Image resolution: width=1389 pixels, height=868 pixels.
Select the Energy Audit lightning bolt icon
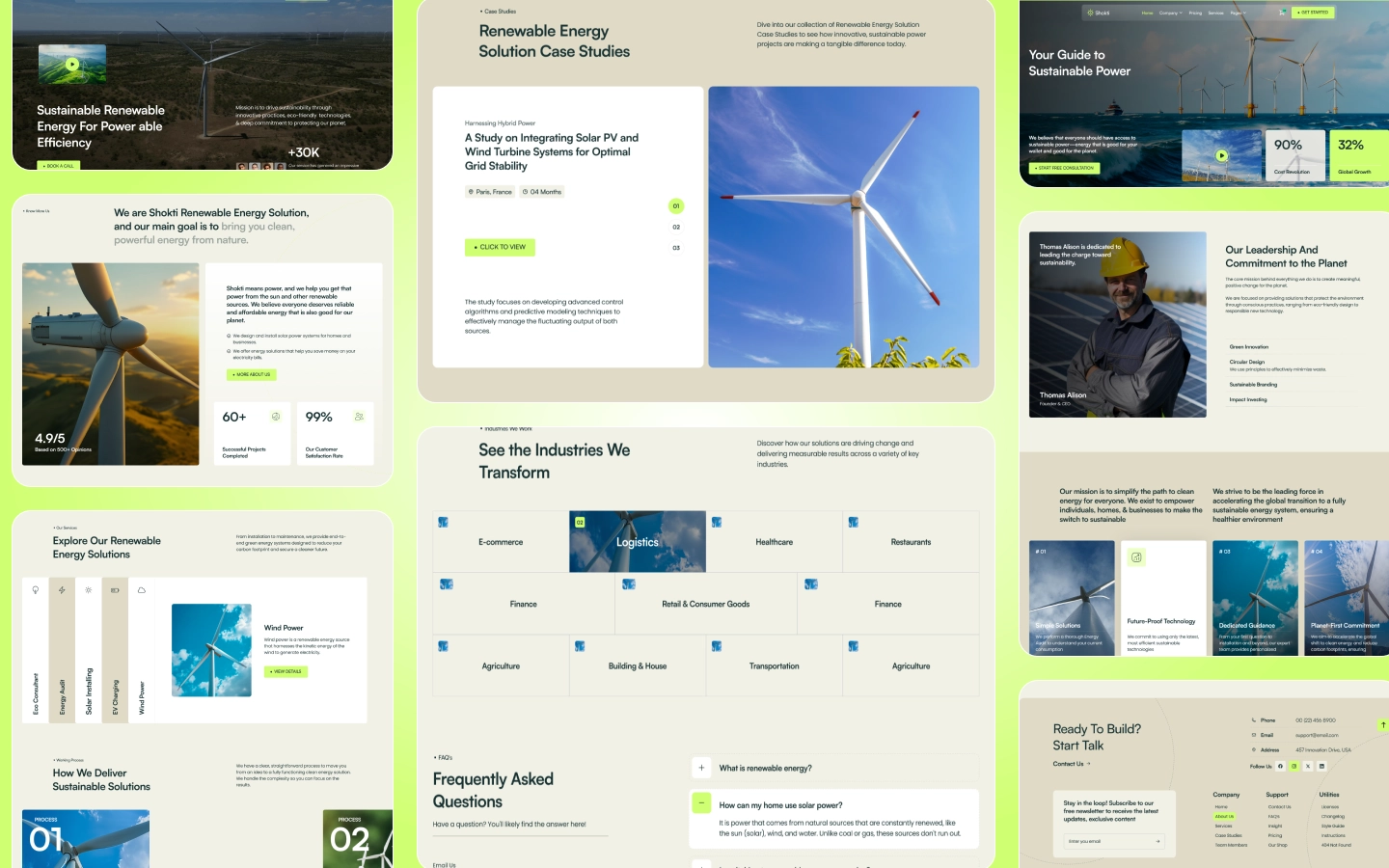click(62, 589)
